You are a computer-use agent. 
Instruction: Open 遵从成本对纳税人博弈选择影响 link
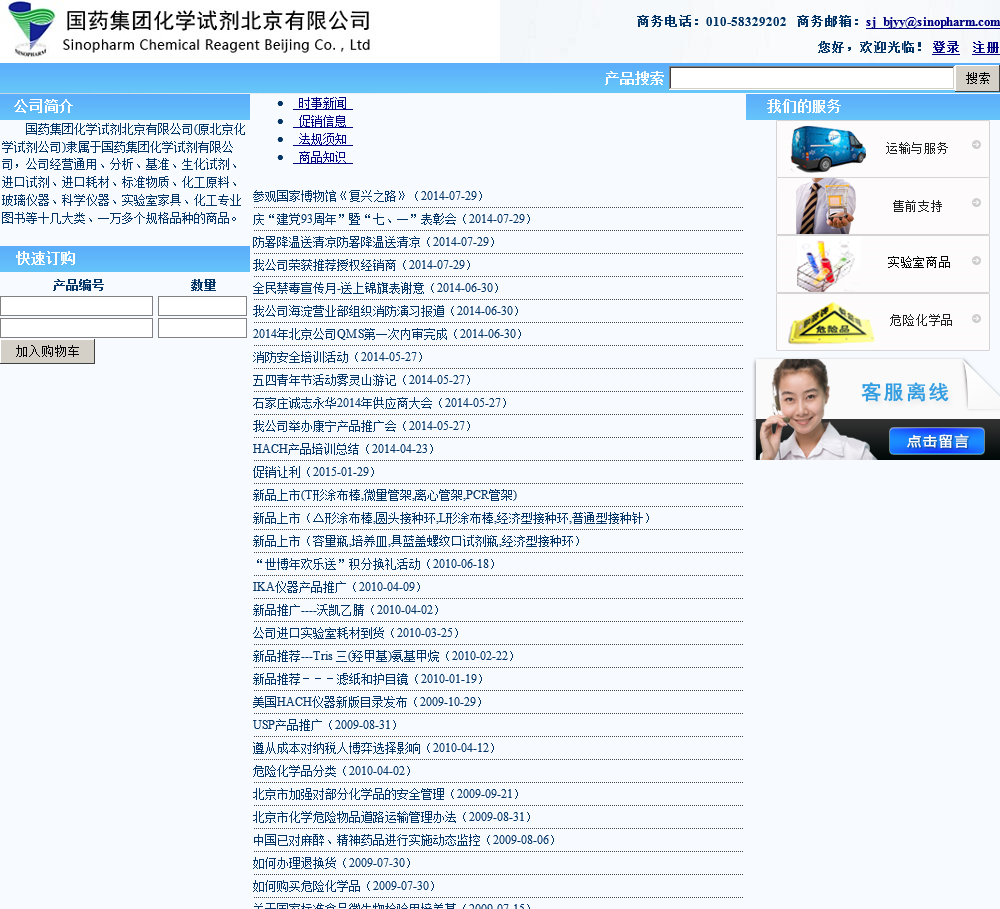click(x=374, y=748)
